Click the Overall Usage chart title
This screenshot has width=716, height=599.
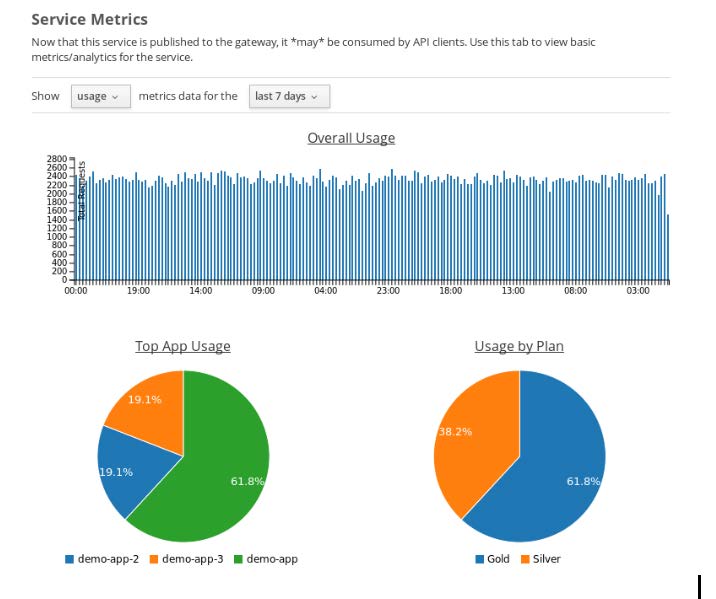coord(351,138)
